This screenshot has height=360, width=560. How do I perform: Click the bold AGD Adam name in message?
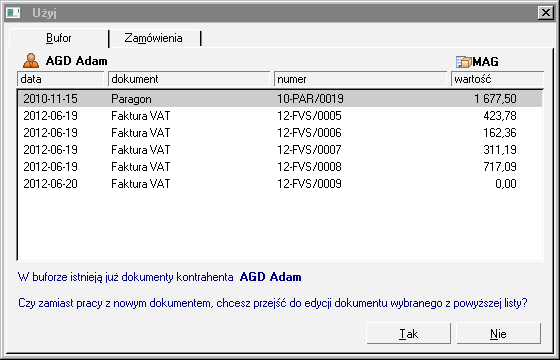click(x=270, y=277)
